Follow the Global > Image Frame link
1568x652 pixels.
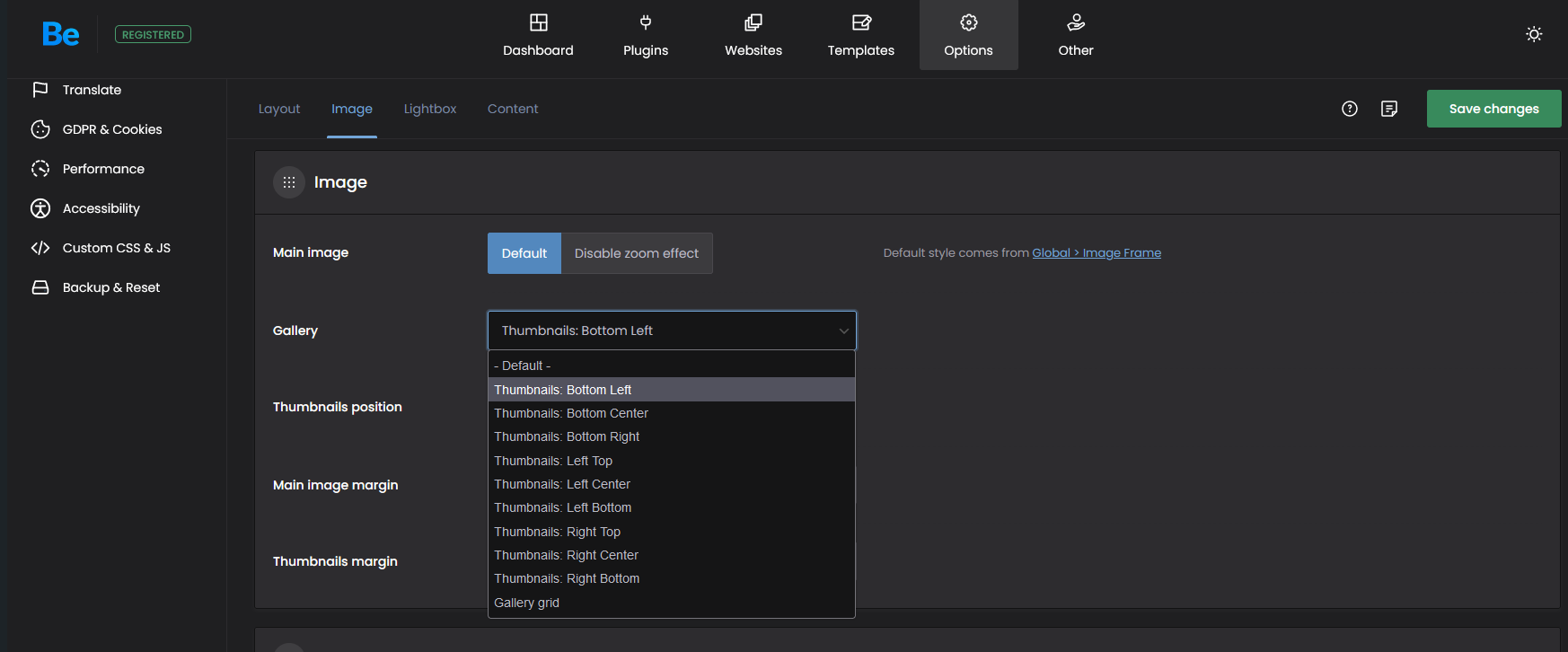1097,252
